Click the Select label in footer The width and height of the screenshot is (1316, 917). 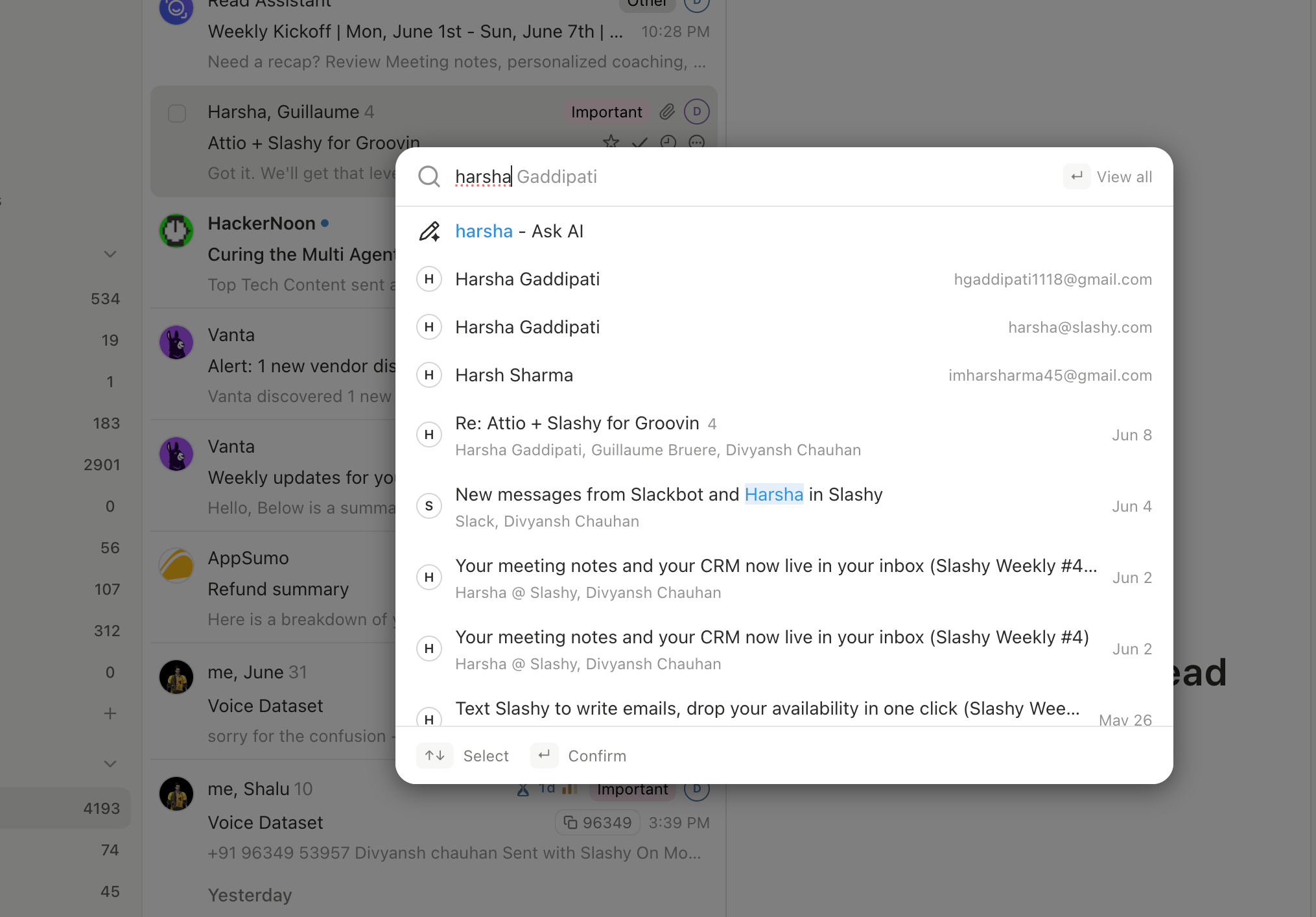486,756
